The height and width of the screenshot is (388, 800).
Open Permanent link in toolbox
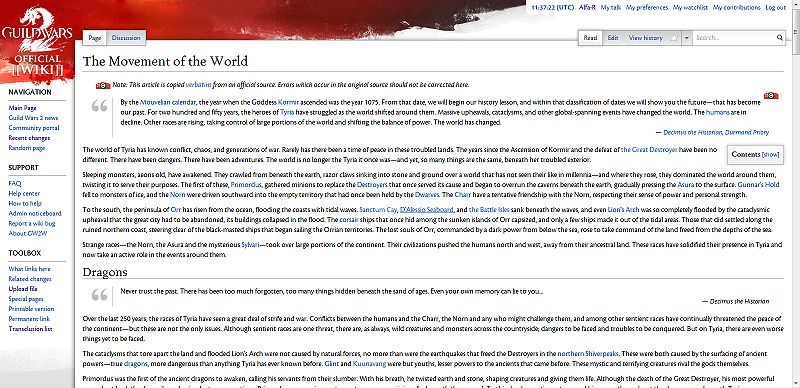(x=29, y=319)
